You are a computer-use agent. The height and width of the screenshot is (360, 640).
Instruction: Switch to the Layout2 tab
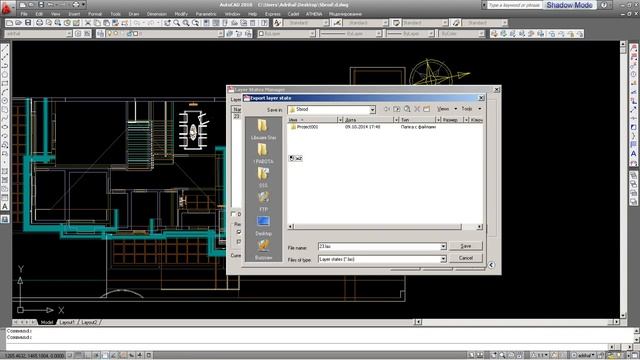(x=89, y=322)
